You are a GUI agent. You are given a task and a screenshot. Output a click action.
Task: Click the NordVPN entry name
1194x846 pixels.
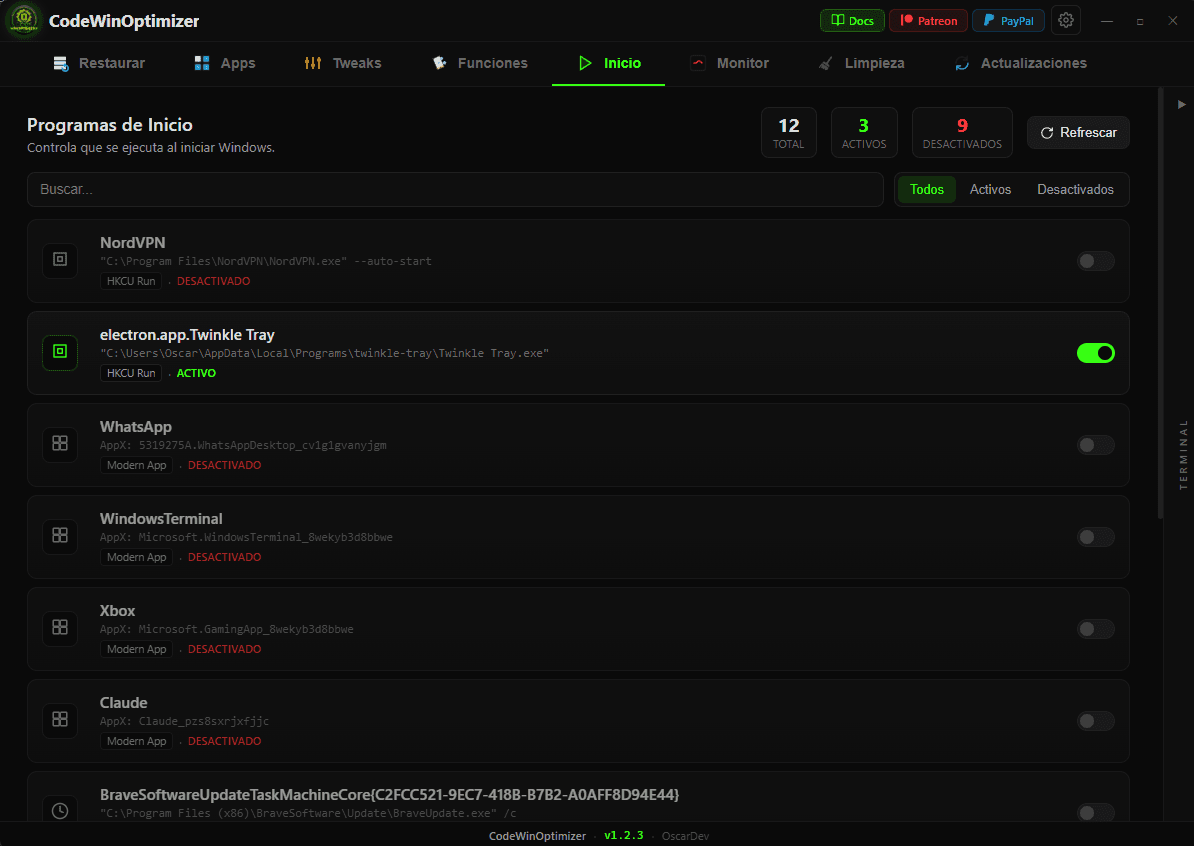132,243
